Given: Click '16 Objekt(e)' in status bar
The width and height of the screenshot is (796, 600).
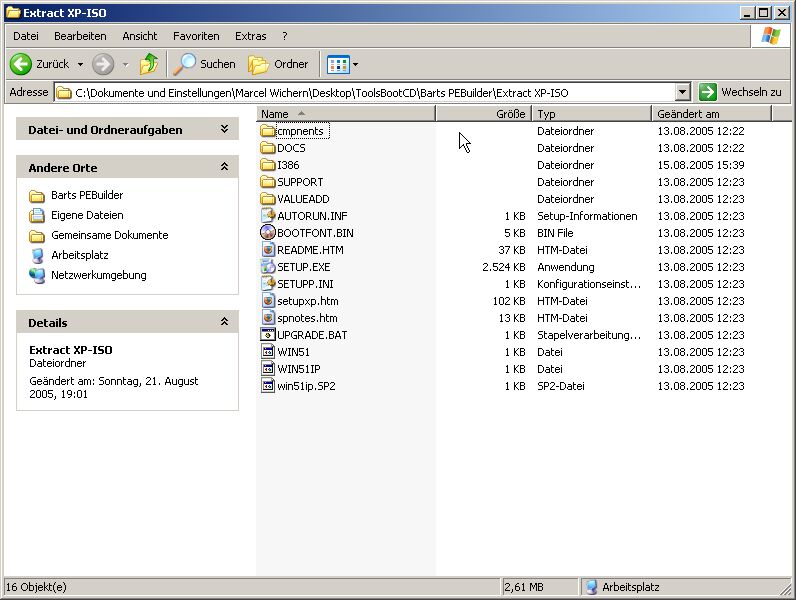Looking at the screenshot, I should point(36,587).
